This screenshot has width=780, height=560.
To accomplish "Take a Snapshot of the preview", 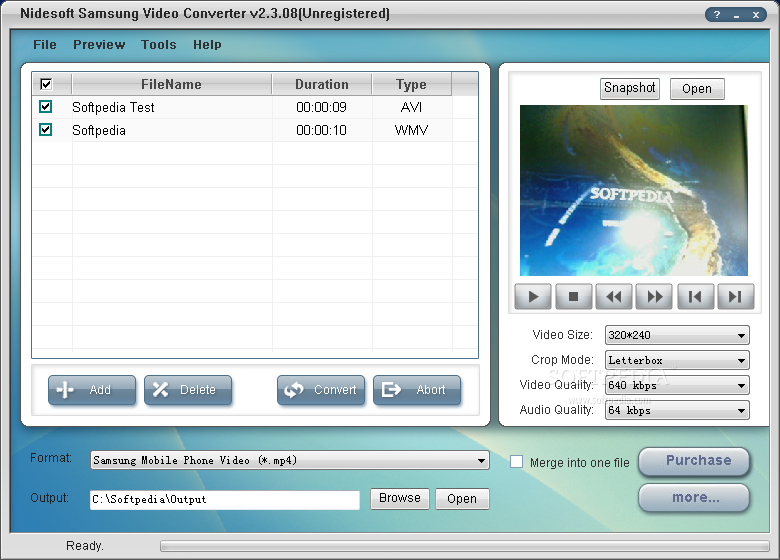I will click(x=630, y=89).
